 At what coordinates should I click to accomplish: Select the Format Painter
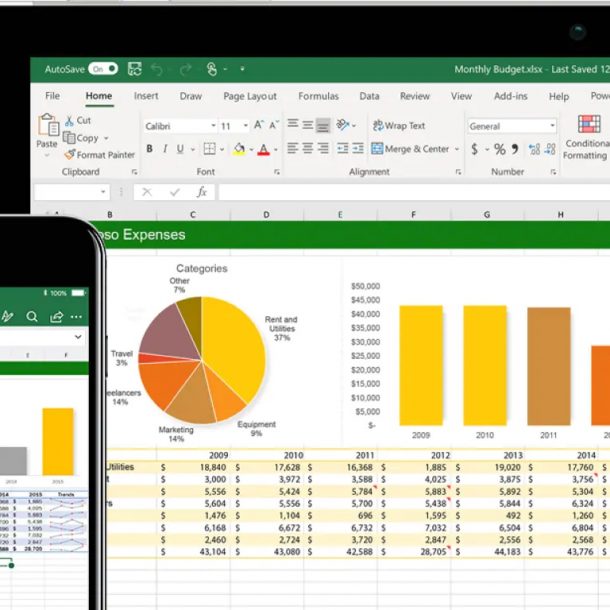100,155
